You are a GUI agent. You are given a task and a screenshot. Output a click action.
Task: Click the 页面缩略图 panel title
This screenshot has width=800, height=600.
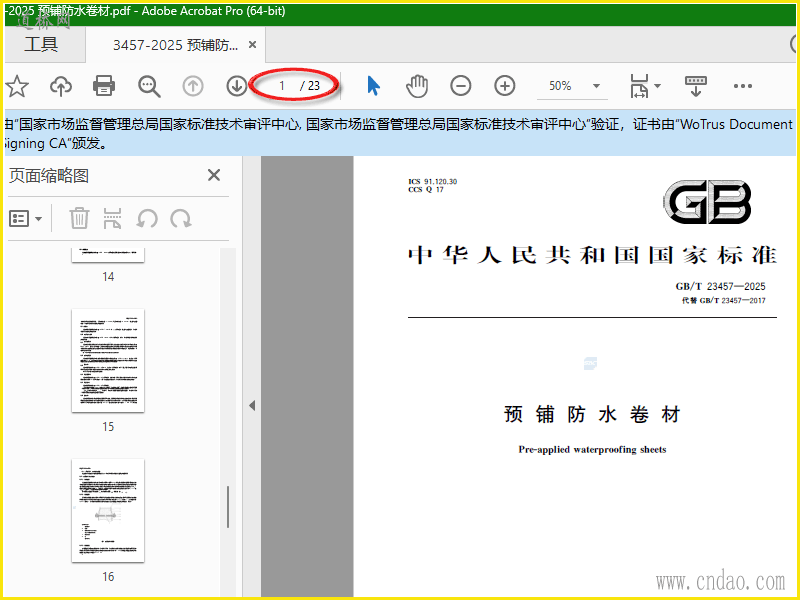(49, 176)
